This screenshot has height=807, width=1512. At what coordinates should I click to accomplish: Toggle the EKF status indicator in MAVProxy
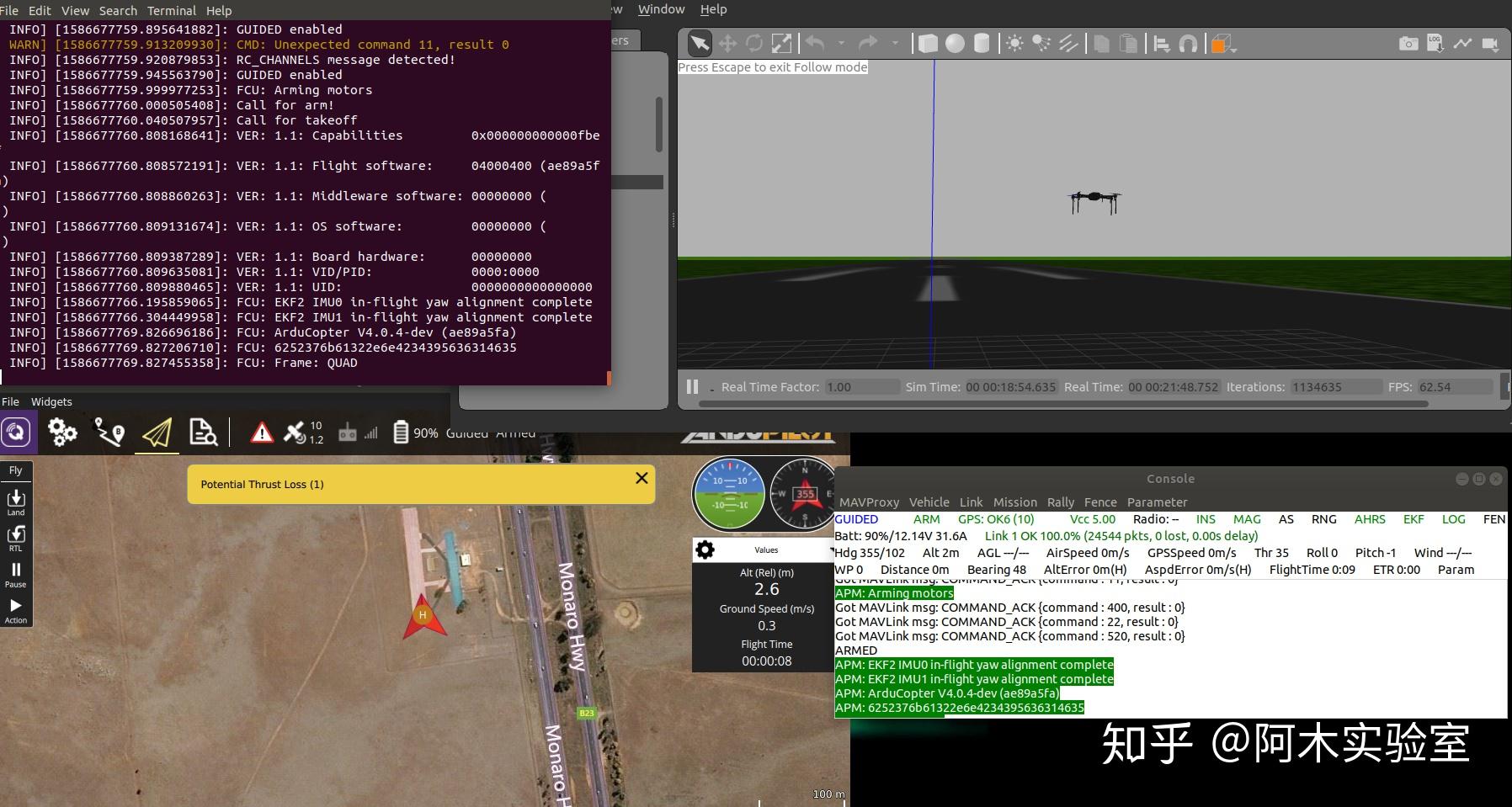tap(1414, 519)
